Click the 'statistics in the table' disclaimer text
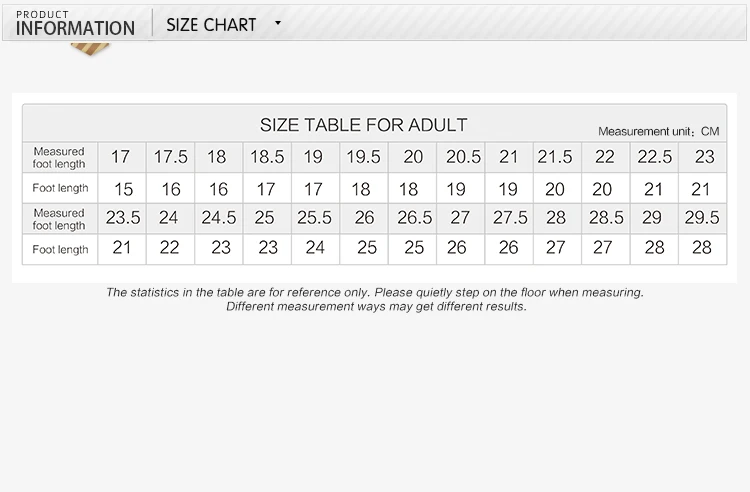The width and height of the screenshot is (750, 492). 375,292
